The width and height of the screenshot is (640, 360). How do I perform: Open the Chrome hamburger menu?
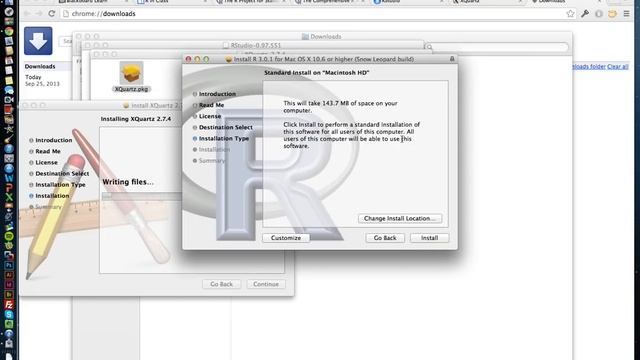pyautogui.click(x=627, y=13)
